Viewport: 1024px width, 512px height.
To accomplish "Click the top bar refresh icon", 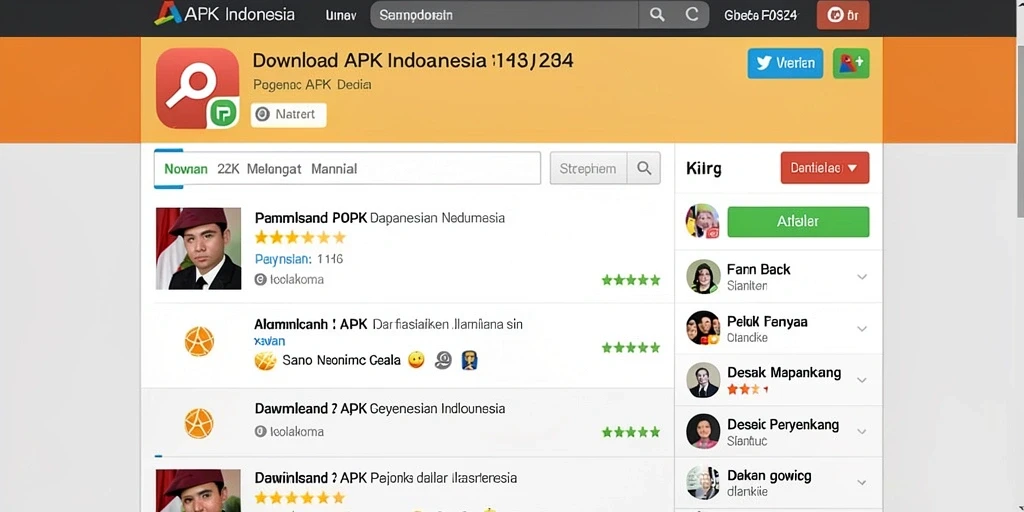I will coord(692,14).
